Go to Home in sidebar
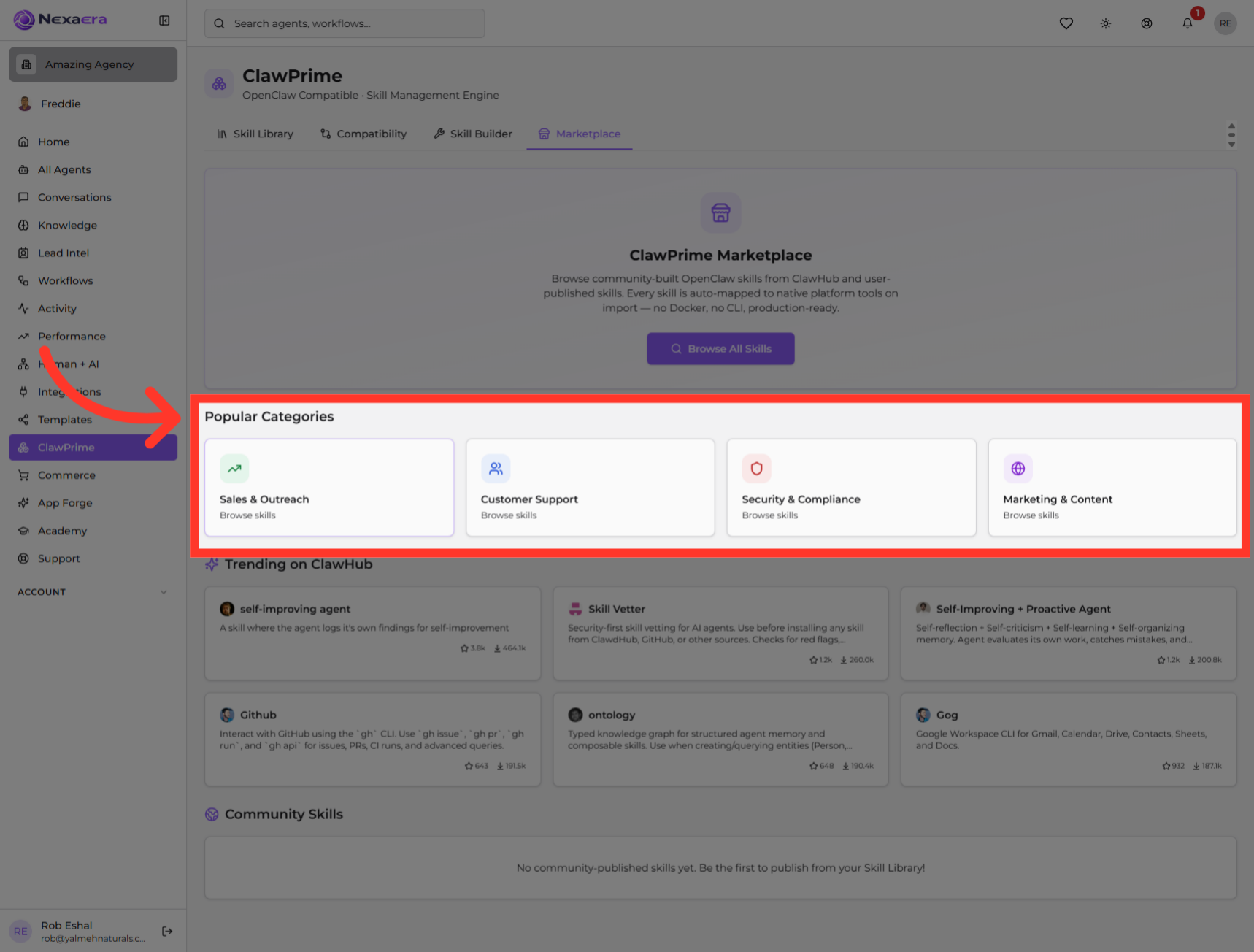The image size is (1254, 952). click(x=93, y=142)
